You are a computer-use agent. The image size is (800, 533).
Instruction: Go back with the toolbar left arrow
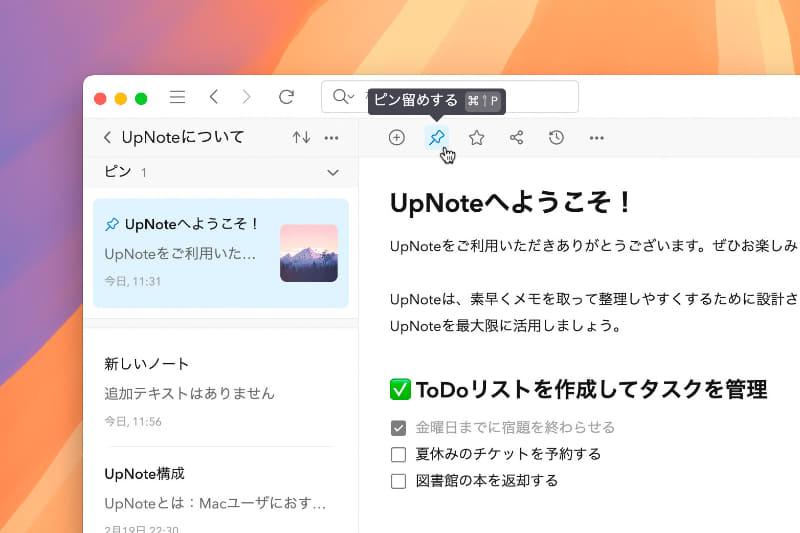click(214, 97)
